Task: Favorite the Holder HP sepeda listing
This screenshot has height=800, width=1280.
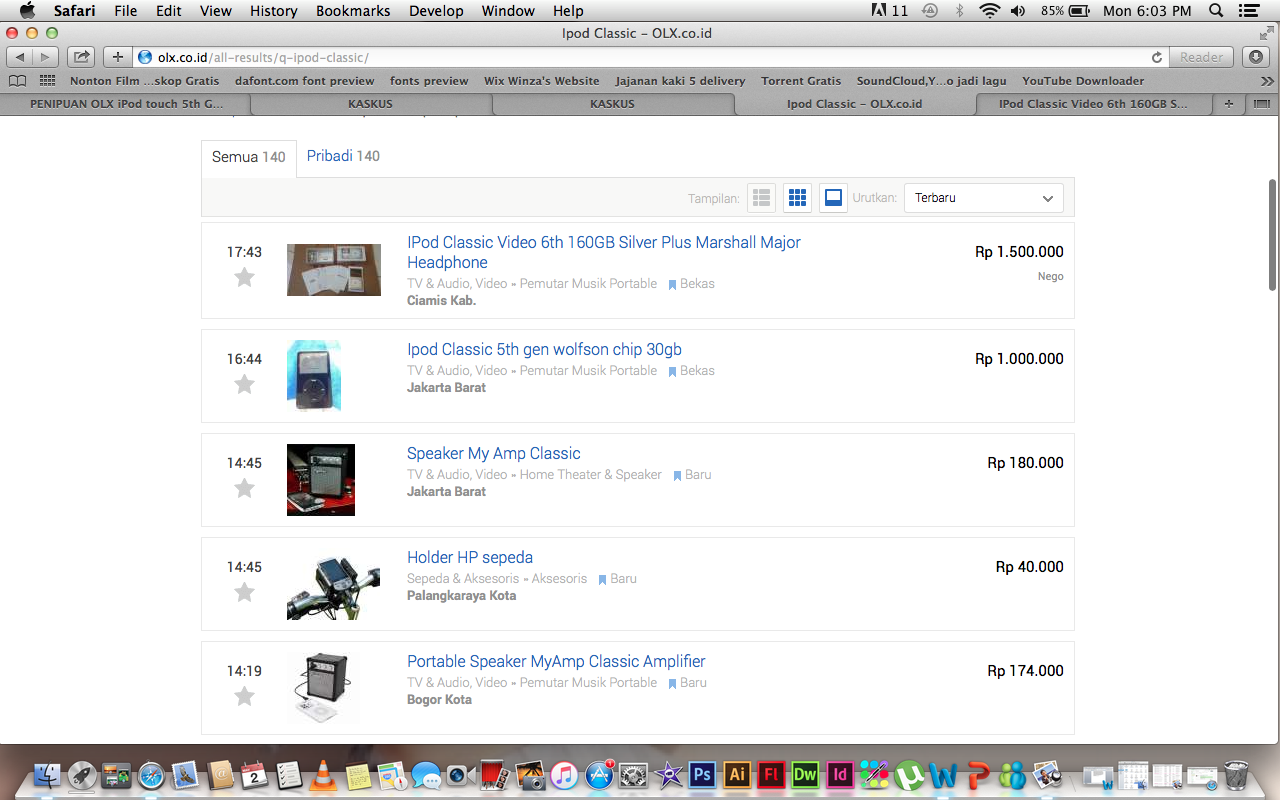Action: coord(244,592)
